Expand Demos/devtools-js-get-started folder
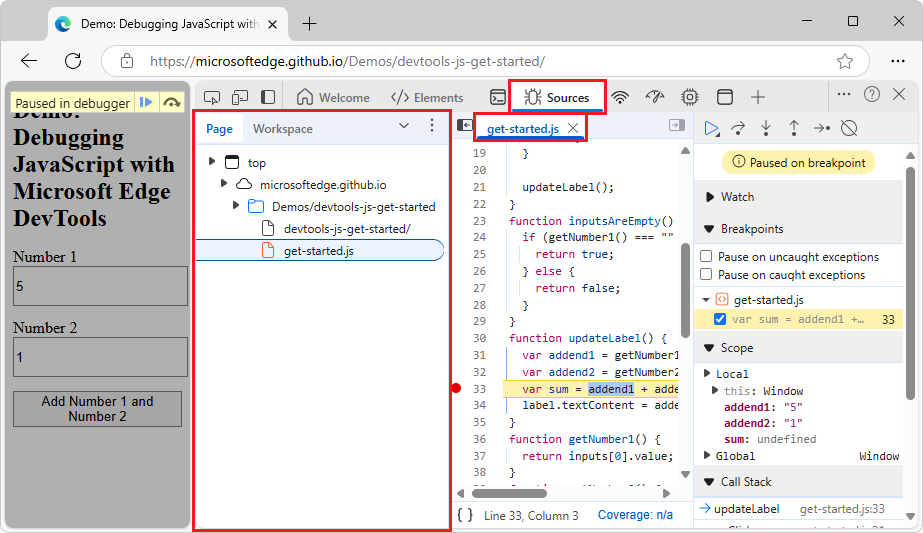The width and height of the screenshot is (923, 533). pos(235,206)
